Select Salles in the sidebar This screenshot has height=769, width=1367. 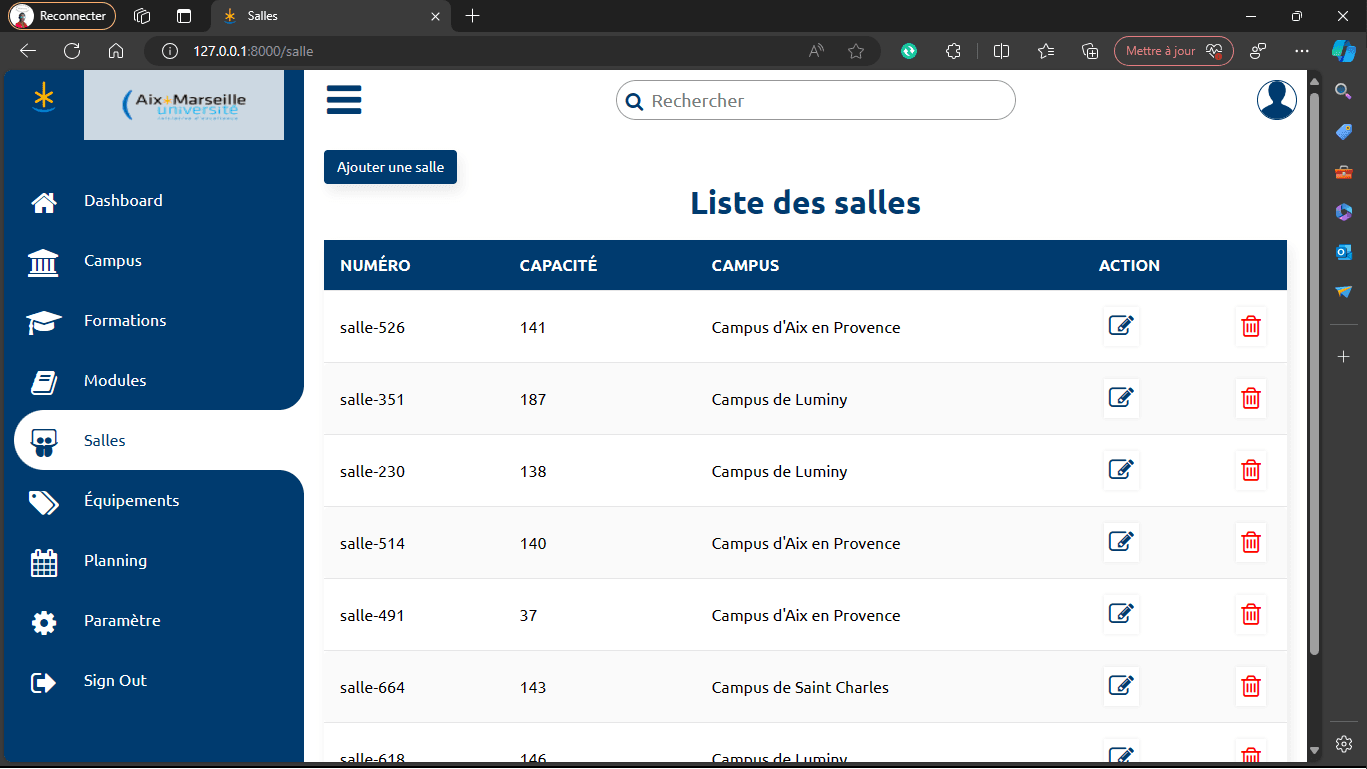pos(105,440)
